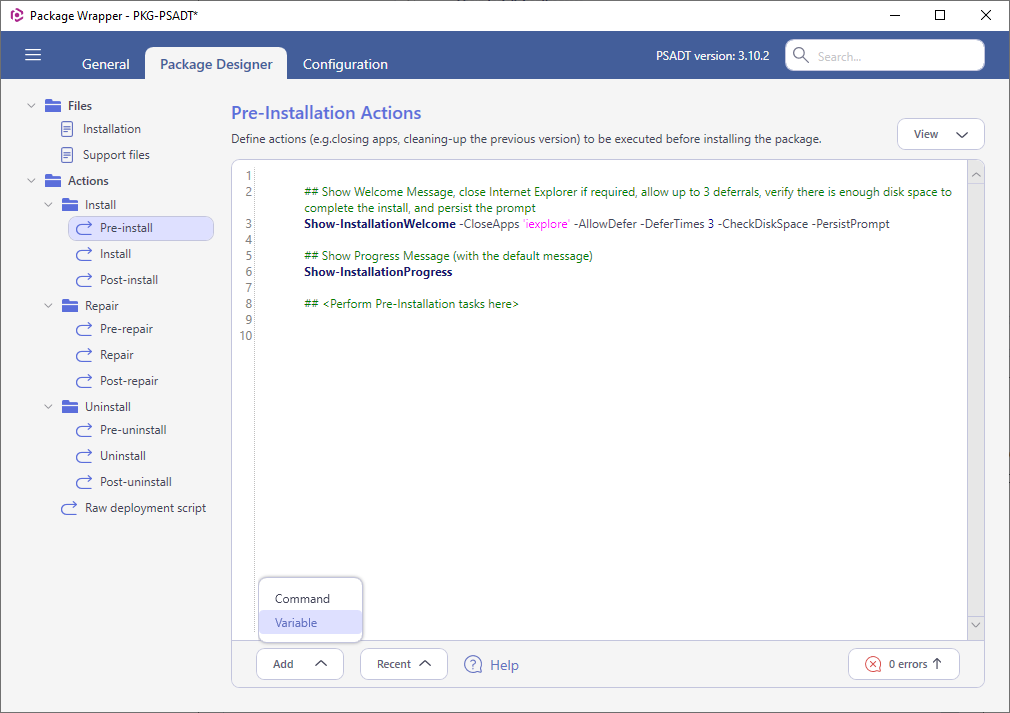This screenshot has height=713, width=1010.
Task: Collapse the Files tree node
Action: click(31, 106)
